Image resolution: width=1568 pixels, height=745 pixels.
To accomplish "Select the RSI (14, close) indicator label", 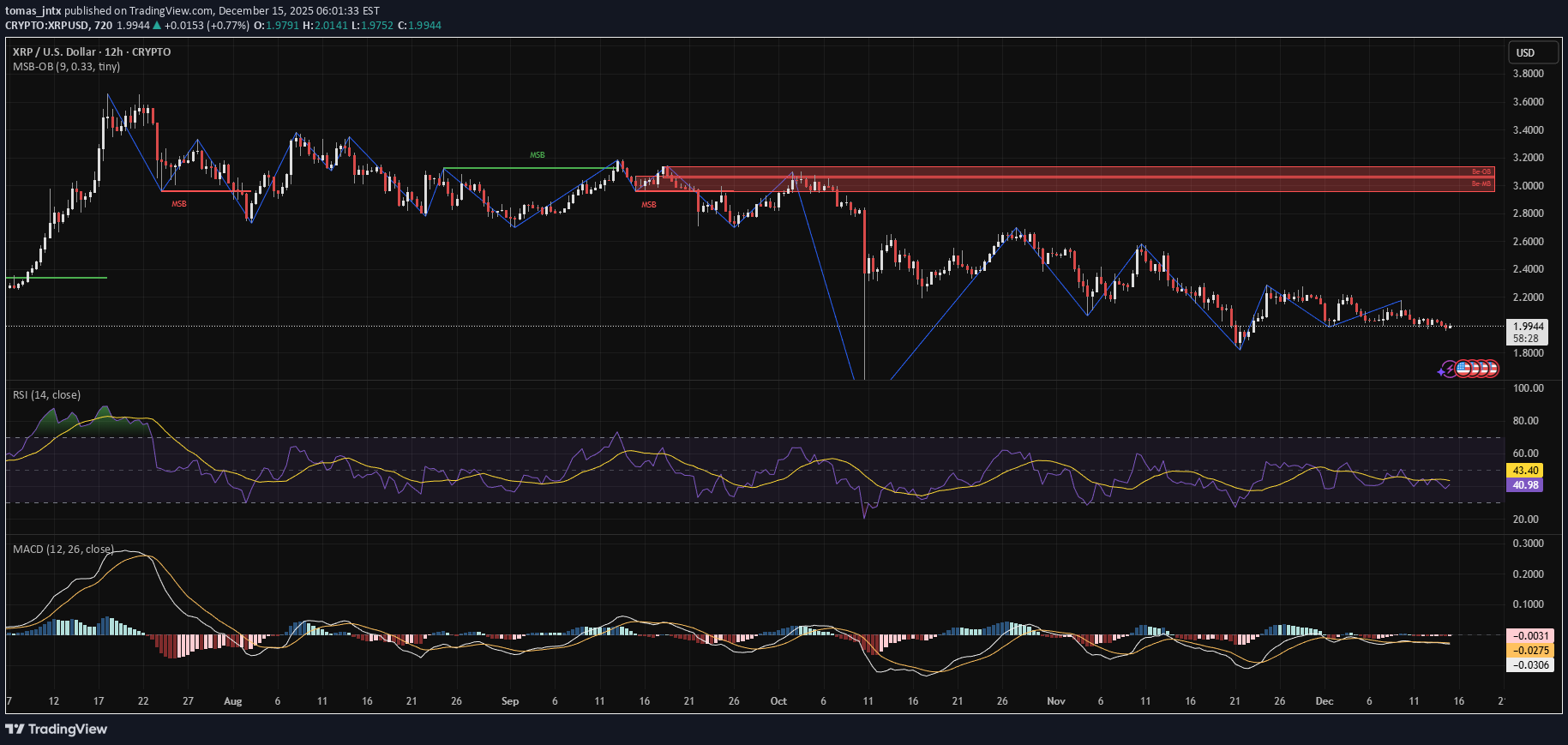I will coord(46,395).
